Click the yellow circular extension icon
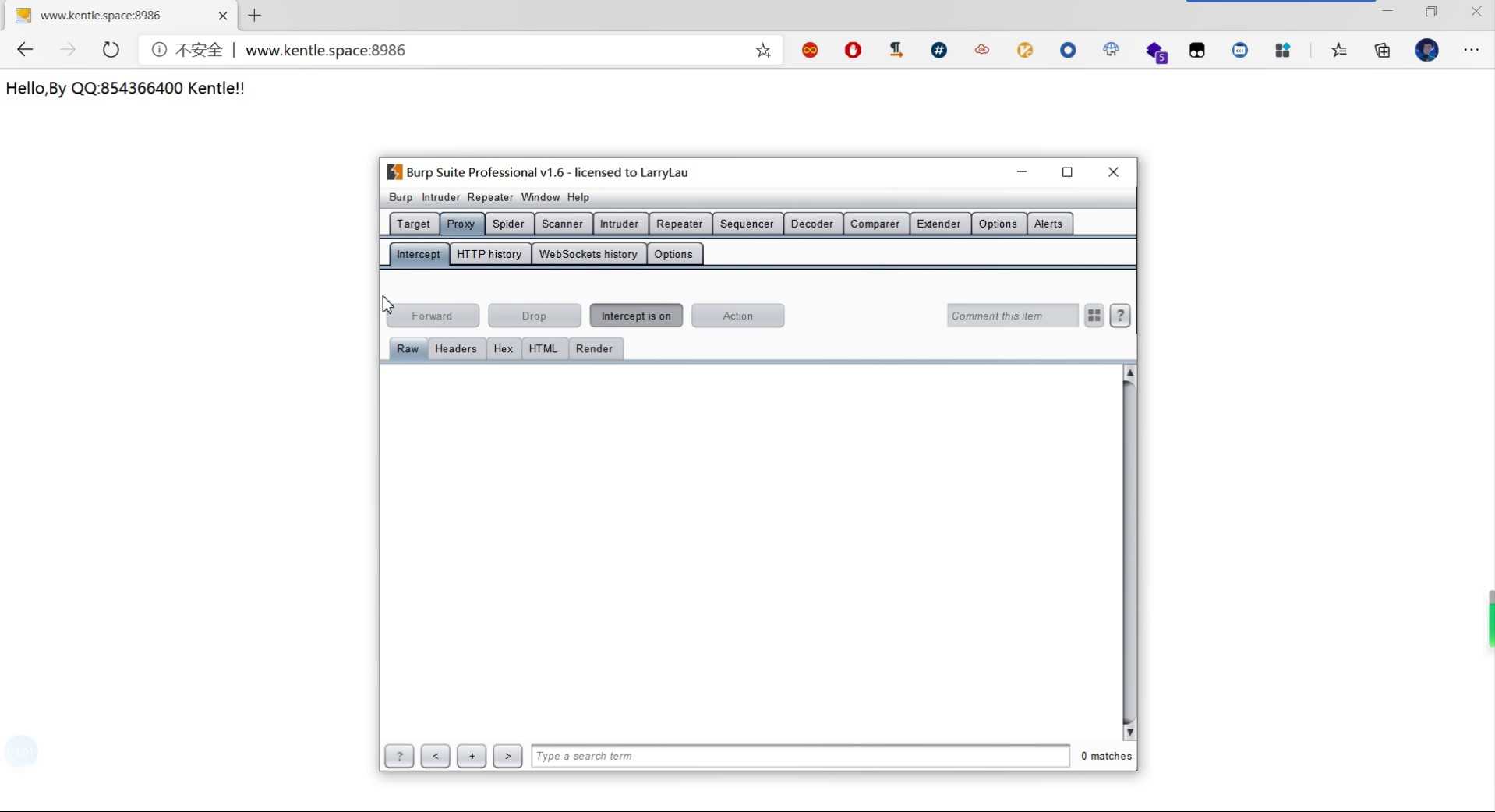The height and width of the screenshot is (812, 1495). tap(1025, 51)
